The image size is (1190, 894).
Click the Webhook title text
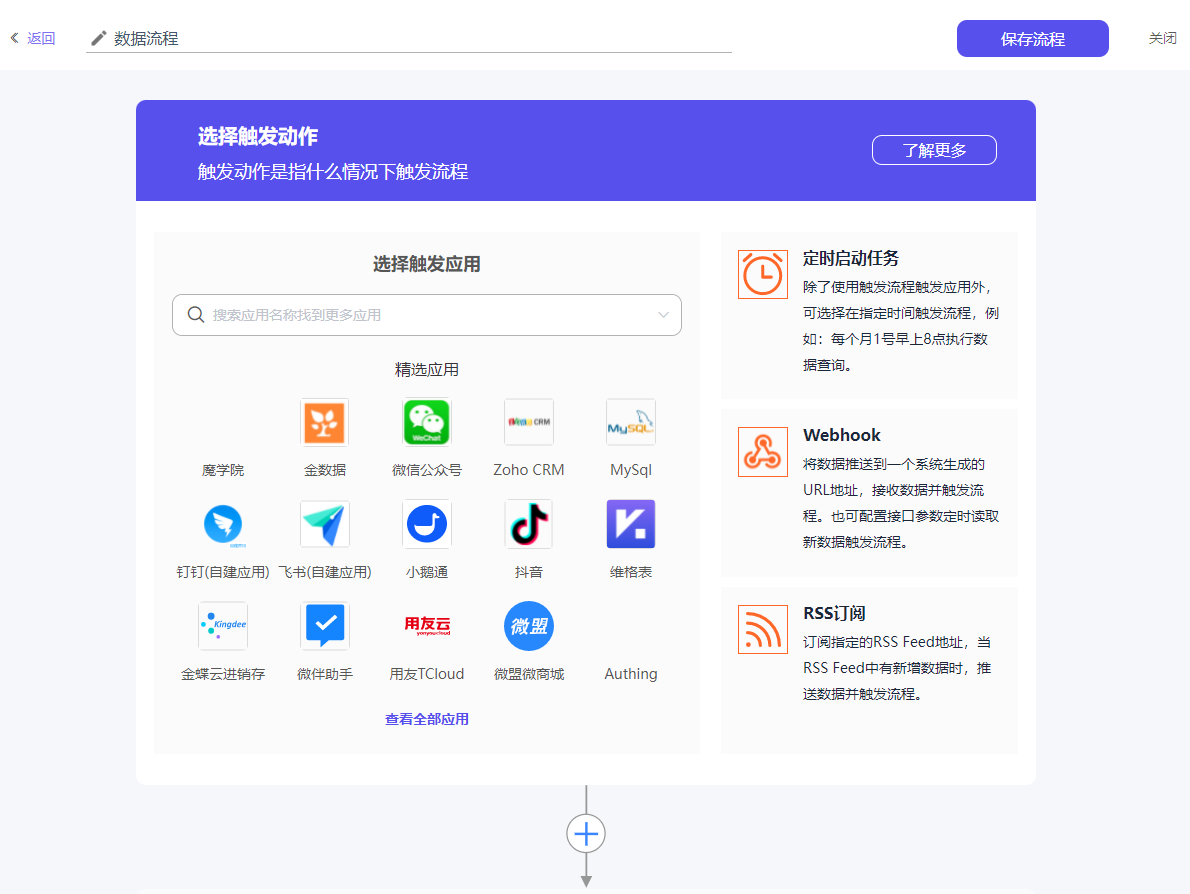[842, 435]
